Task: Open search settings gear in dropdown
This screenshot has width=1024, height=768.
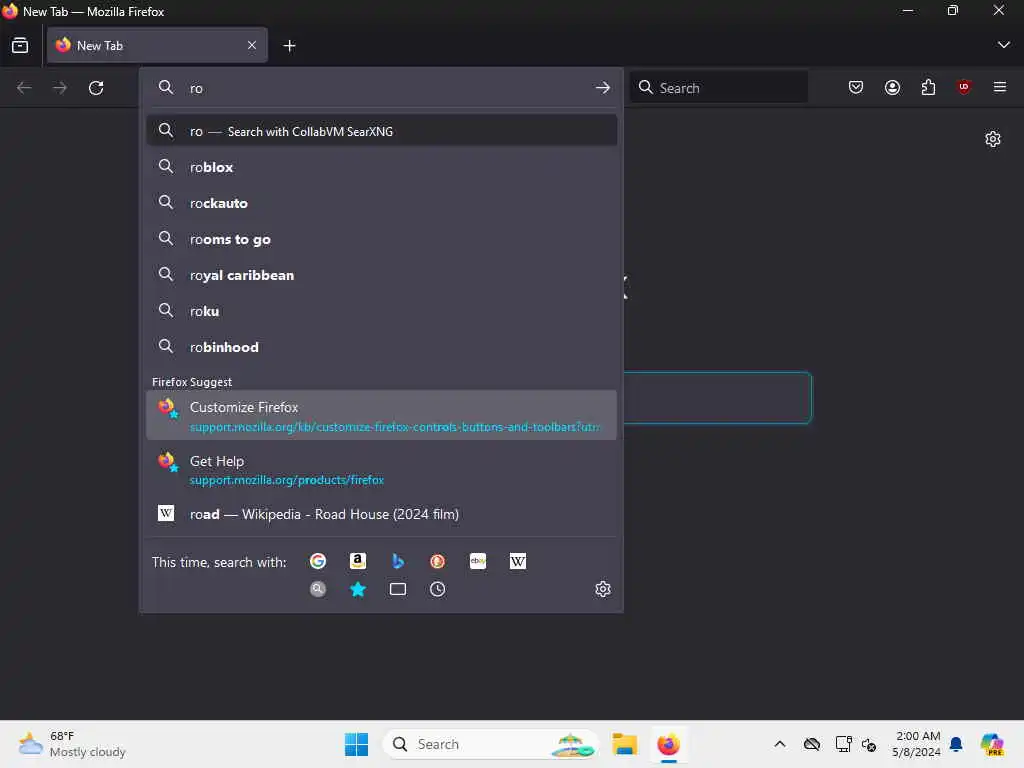Action: click(603, 589)
